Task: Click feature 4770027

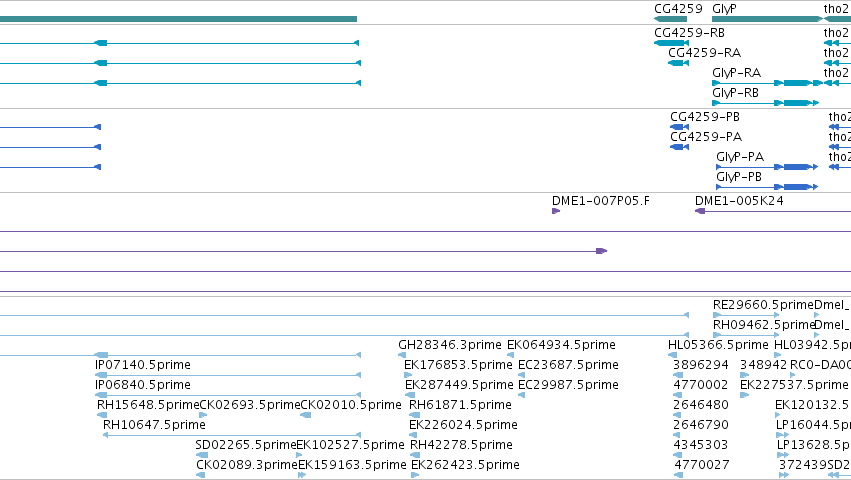Action: tap(702, 465)
